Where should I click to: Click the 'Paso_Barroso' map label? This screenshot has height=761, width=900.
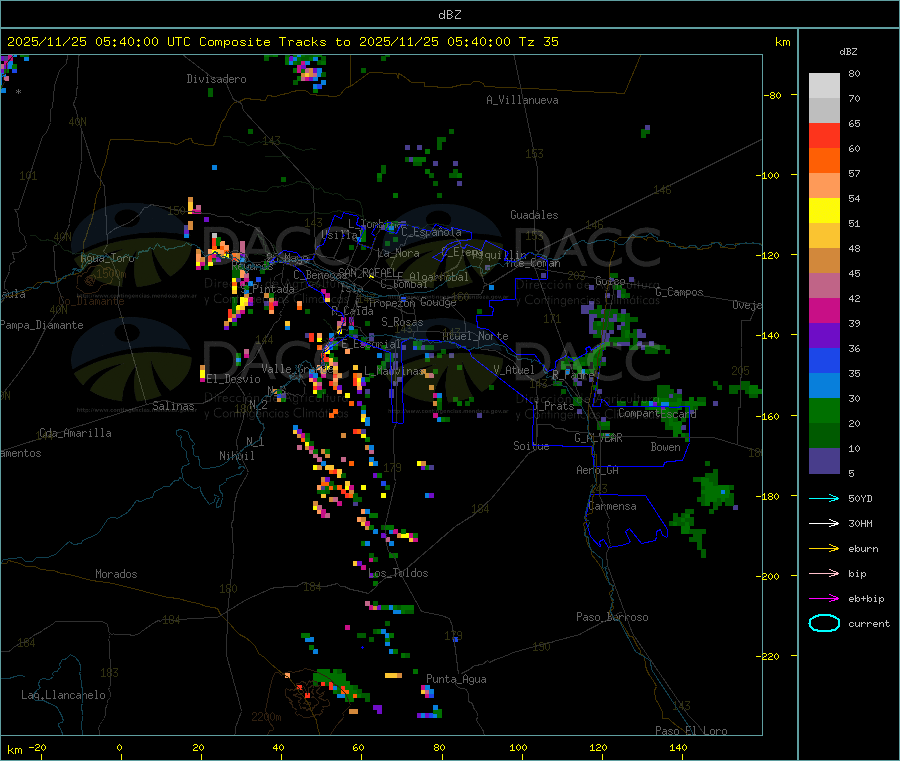point(612,617)
